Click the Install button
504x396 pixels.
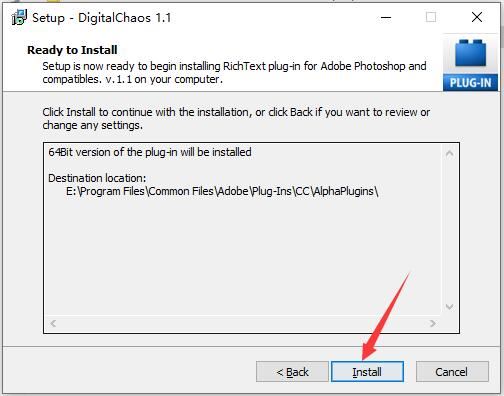pyautogui.click(x=367, y=371)
